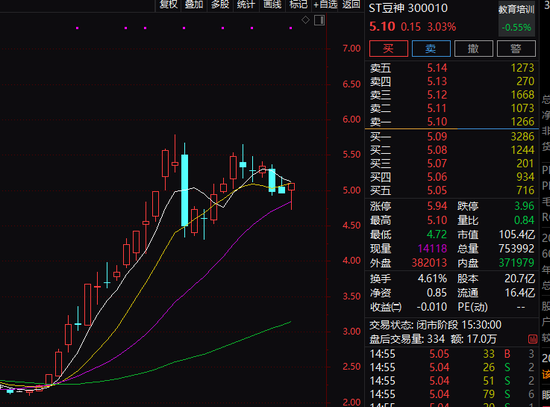Add stock via +自选 button

325,5
